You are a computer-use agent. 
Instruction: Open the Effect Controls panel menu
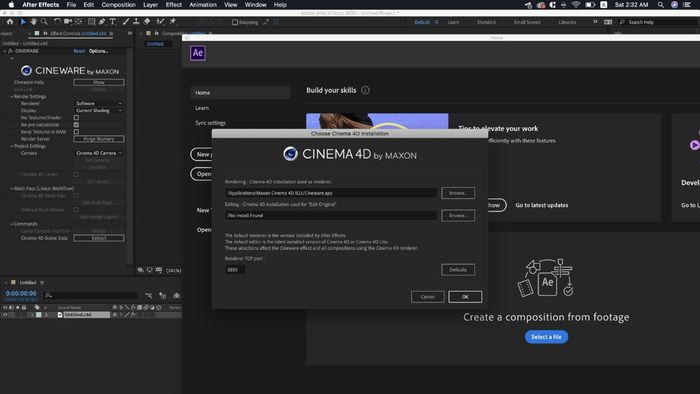111,33
